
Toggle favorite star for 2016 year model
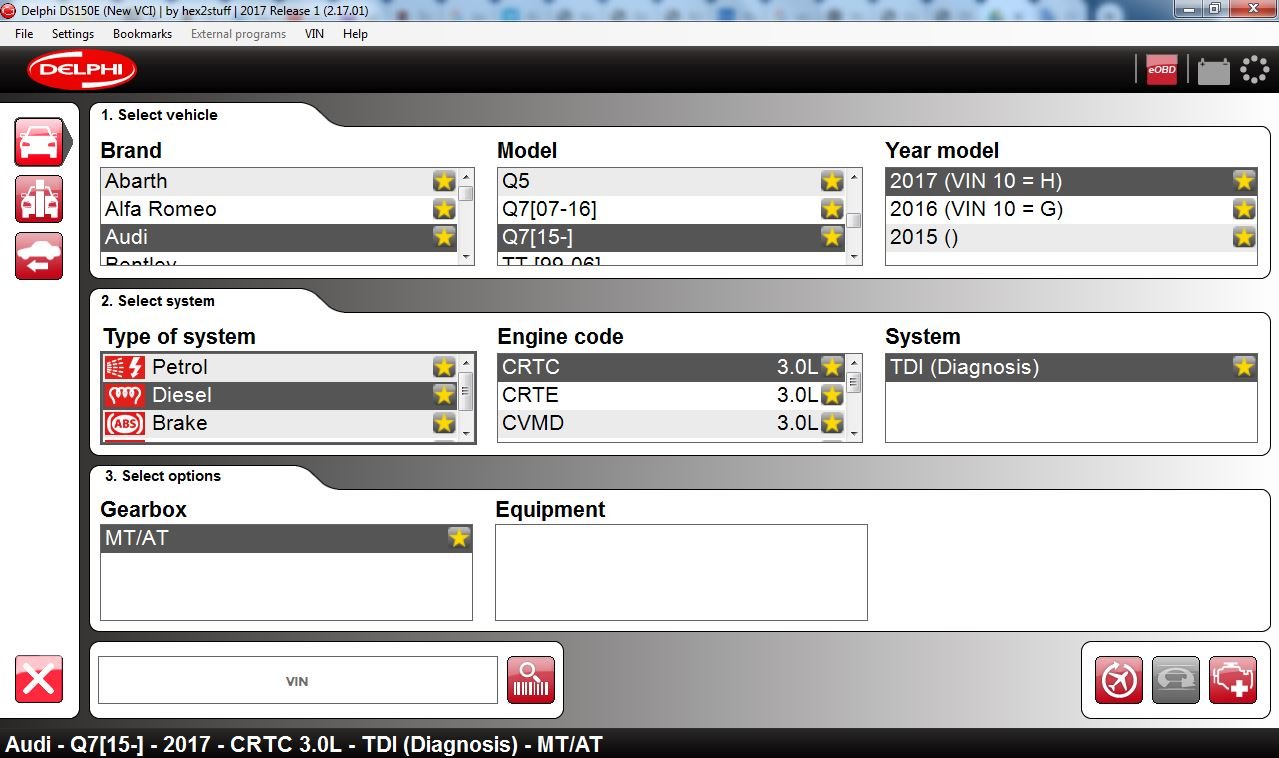tap(1243, 209)
